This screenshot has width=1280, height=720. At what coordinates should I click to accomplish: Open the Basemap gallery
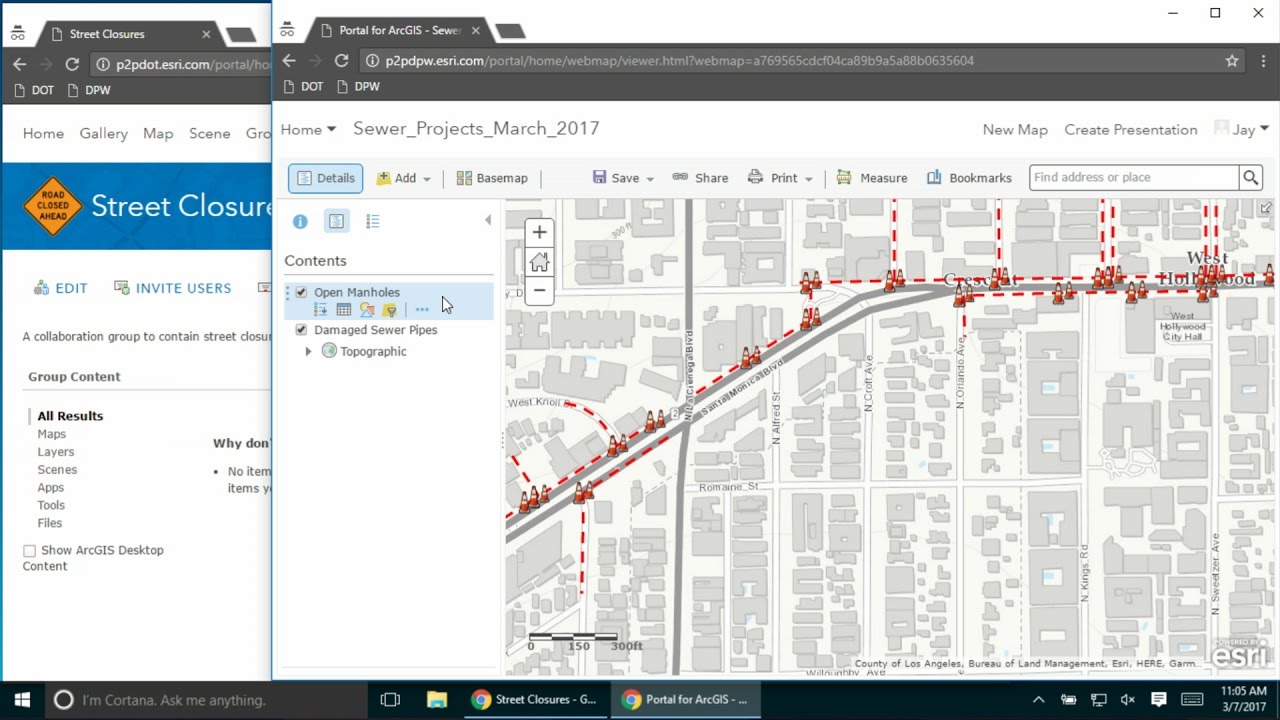[x=492, y=178]
